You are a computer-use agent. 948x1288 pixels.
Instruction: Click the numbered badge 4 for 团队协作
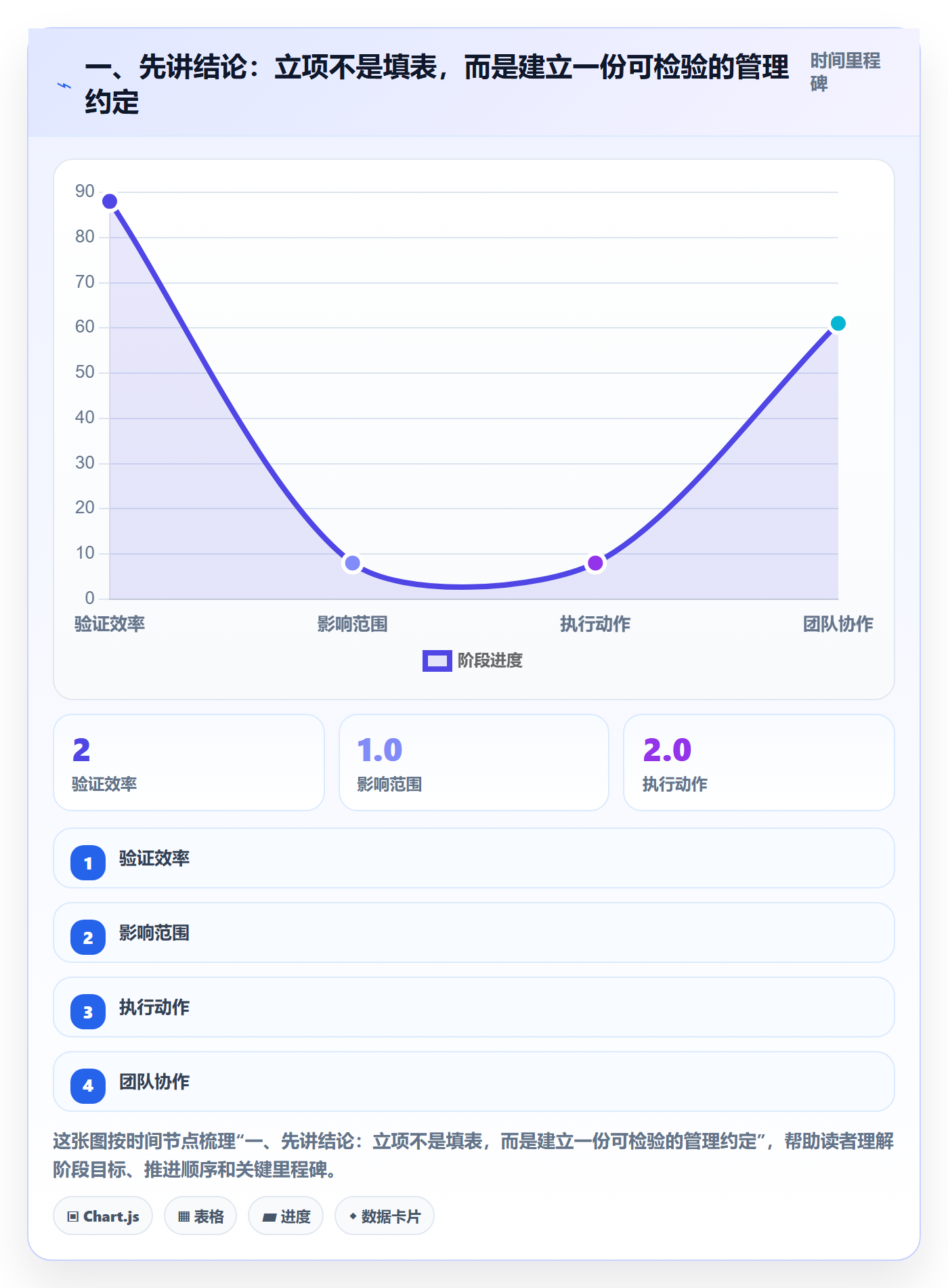coord(88,1086)
